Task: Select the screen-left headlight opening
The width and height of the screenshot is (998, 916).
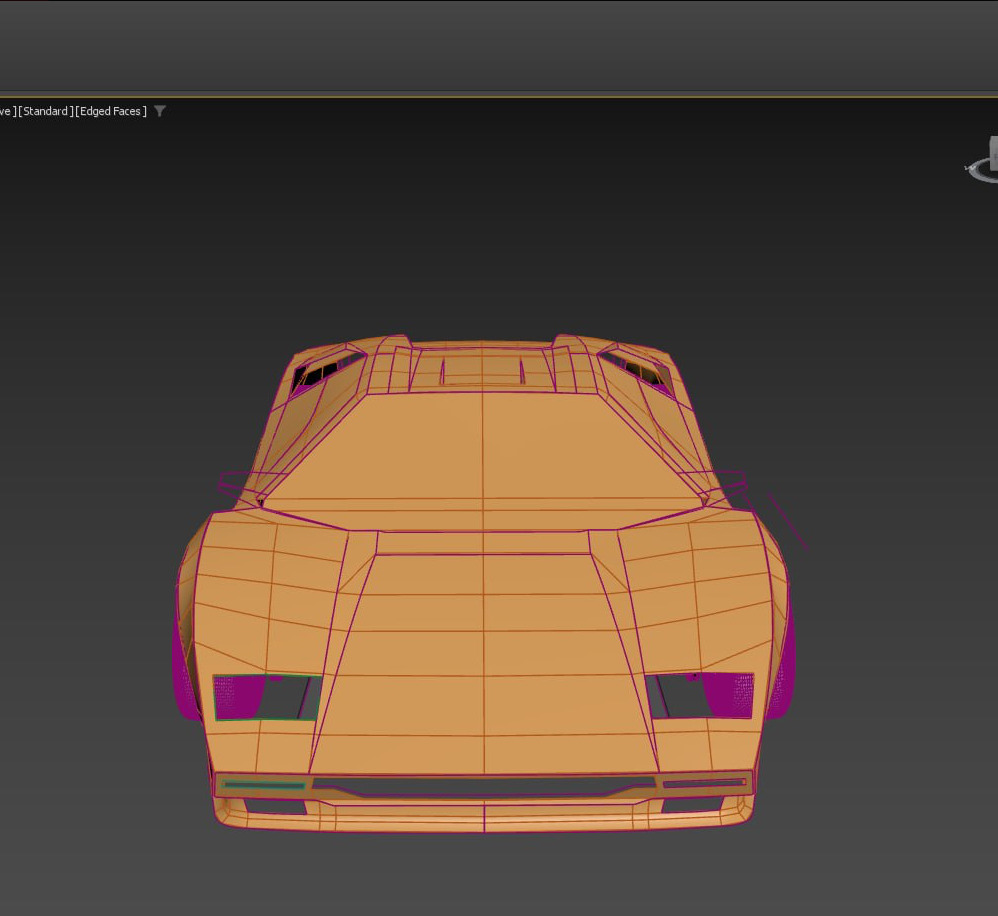Action: pyautogui.click(x=266, y=697)
